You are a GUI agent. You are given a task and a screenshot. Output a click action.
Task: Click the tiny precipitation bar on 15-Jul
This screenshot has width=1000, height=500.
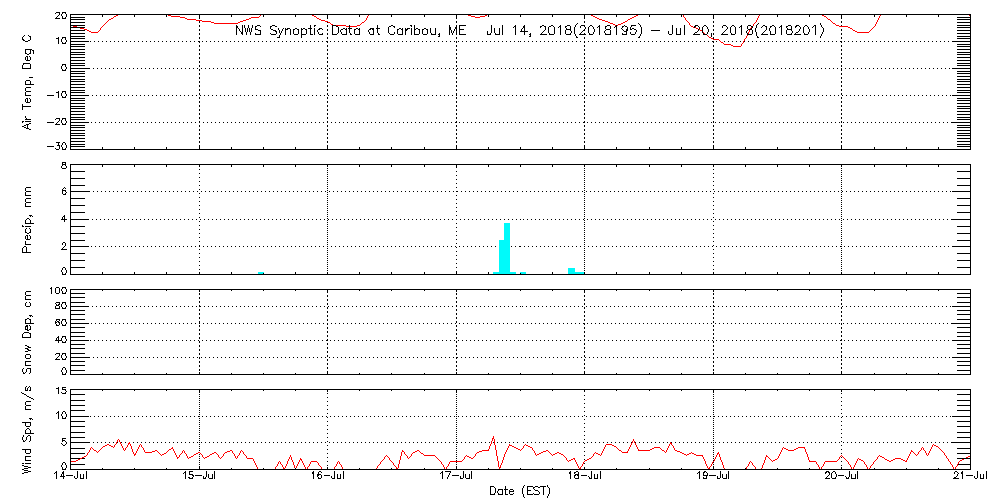(x=260, y=271)
